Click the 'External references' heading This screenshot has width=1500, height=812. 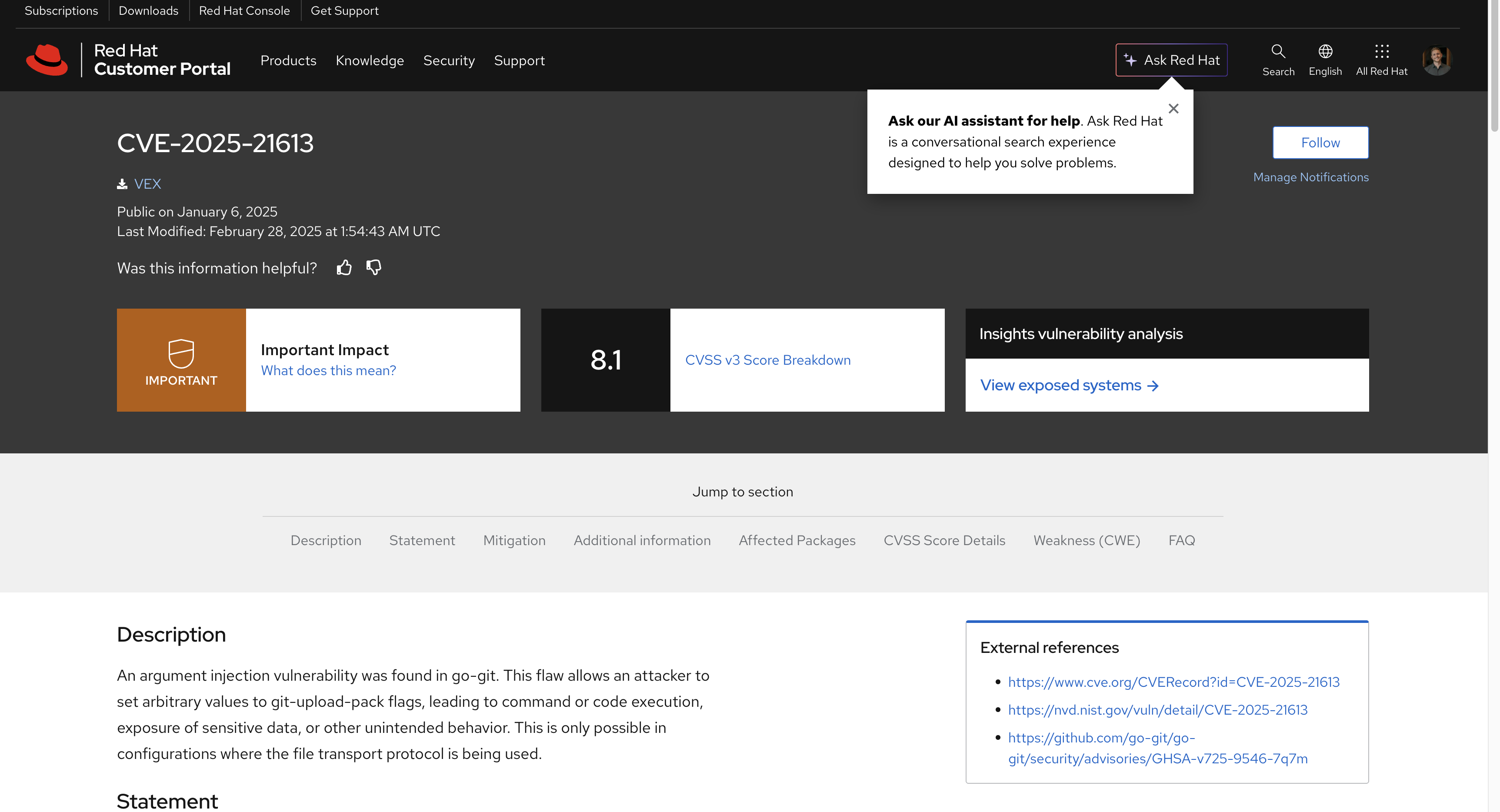[x=1049, y=648]
